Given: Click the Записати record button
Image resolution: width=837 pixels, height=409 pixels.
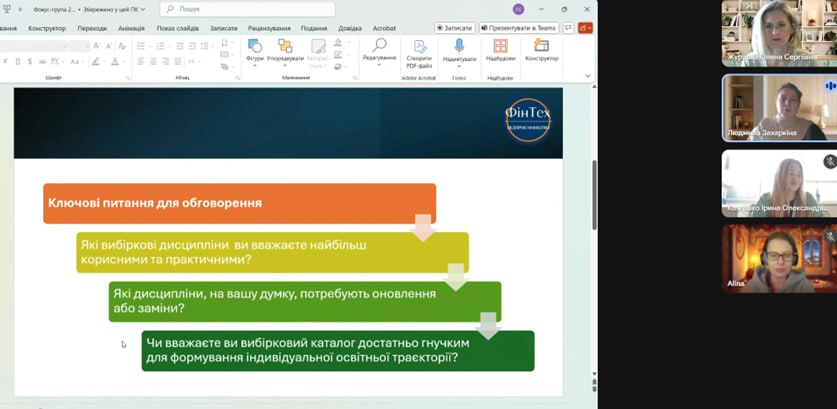Looking at the screenshot, I should 455,28.
